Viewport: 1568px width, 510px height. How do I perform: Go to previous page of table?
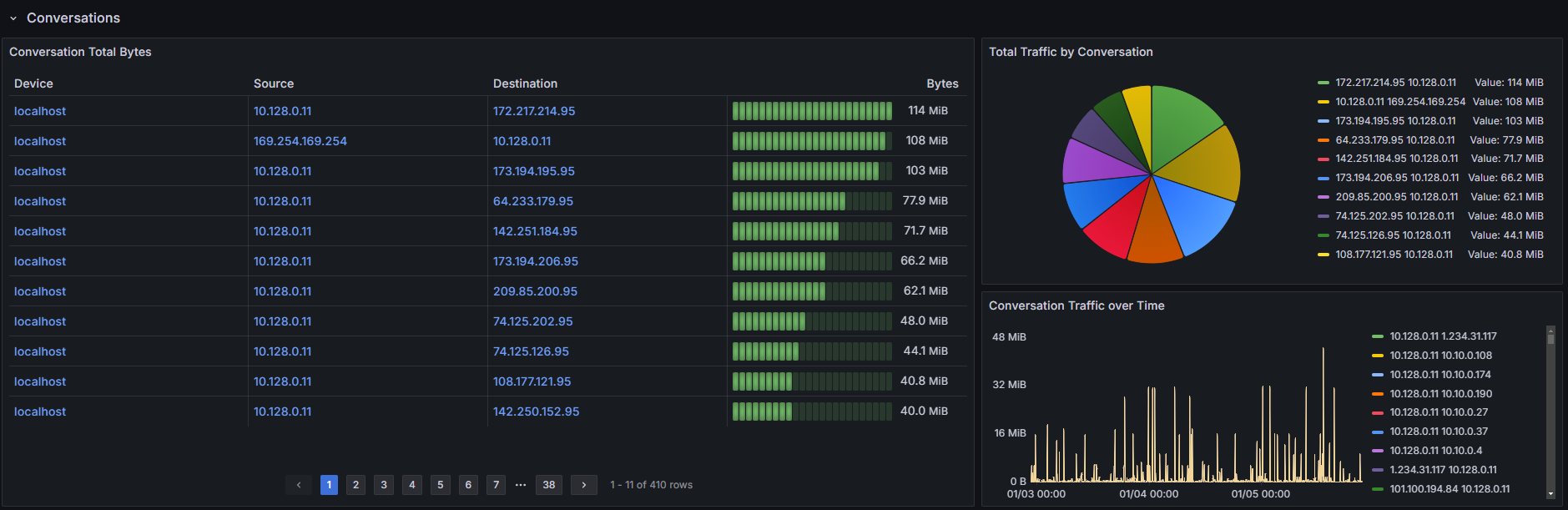click(x=299, y=485)
